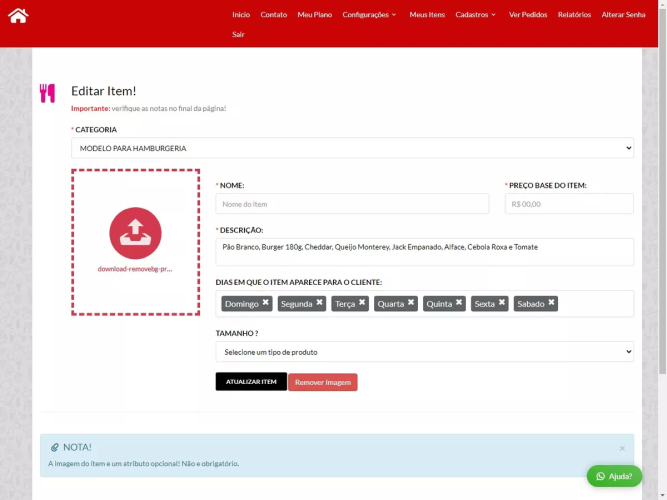Open the WhatsApp Ajuda chat button
Viewport: 667px width, 500px height.
tap(614, 476)
